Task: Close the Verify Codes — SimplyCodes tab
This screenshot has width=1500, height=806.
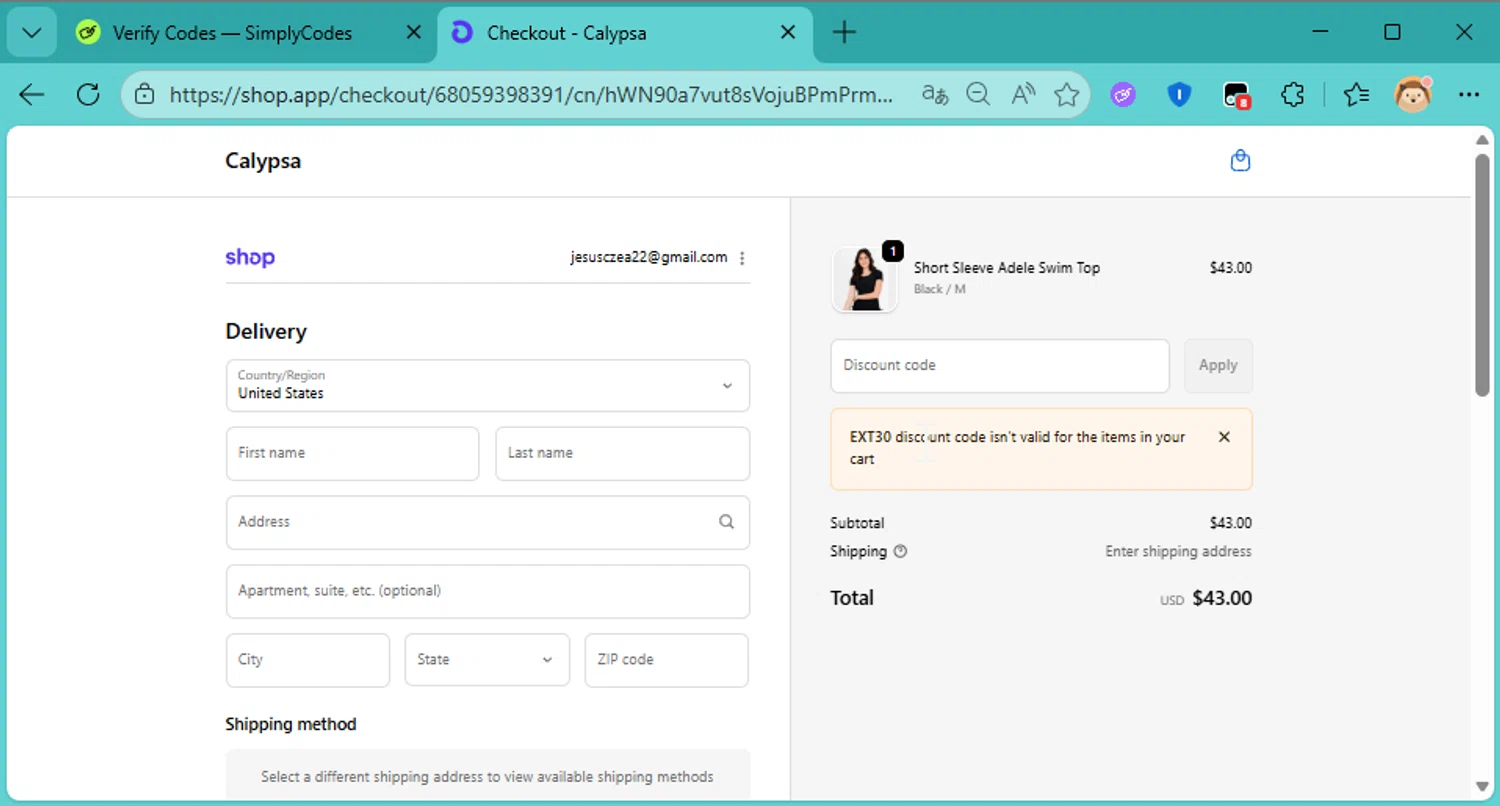Action: pos(413,33)
